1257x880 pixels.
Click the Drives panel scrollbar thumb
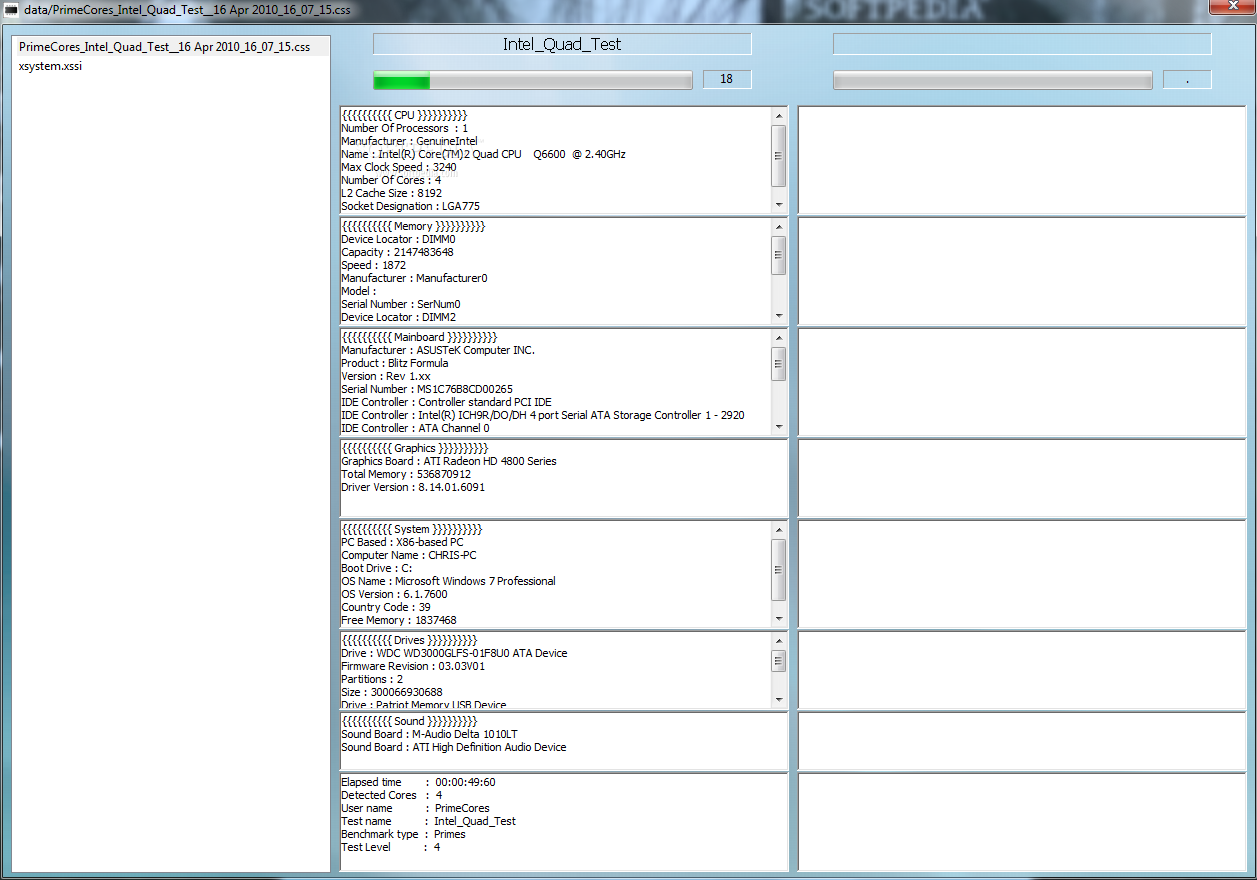[779, 661]
